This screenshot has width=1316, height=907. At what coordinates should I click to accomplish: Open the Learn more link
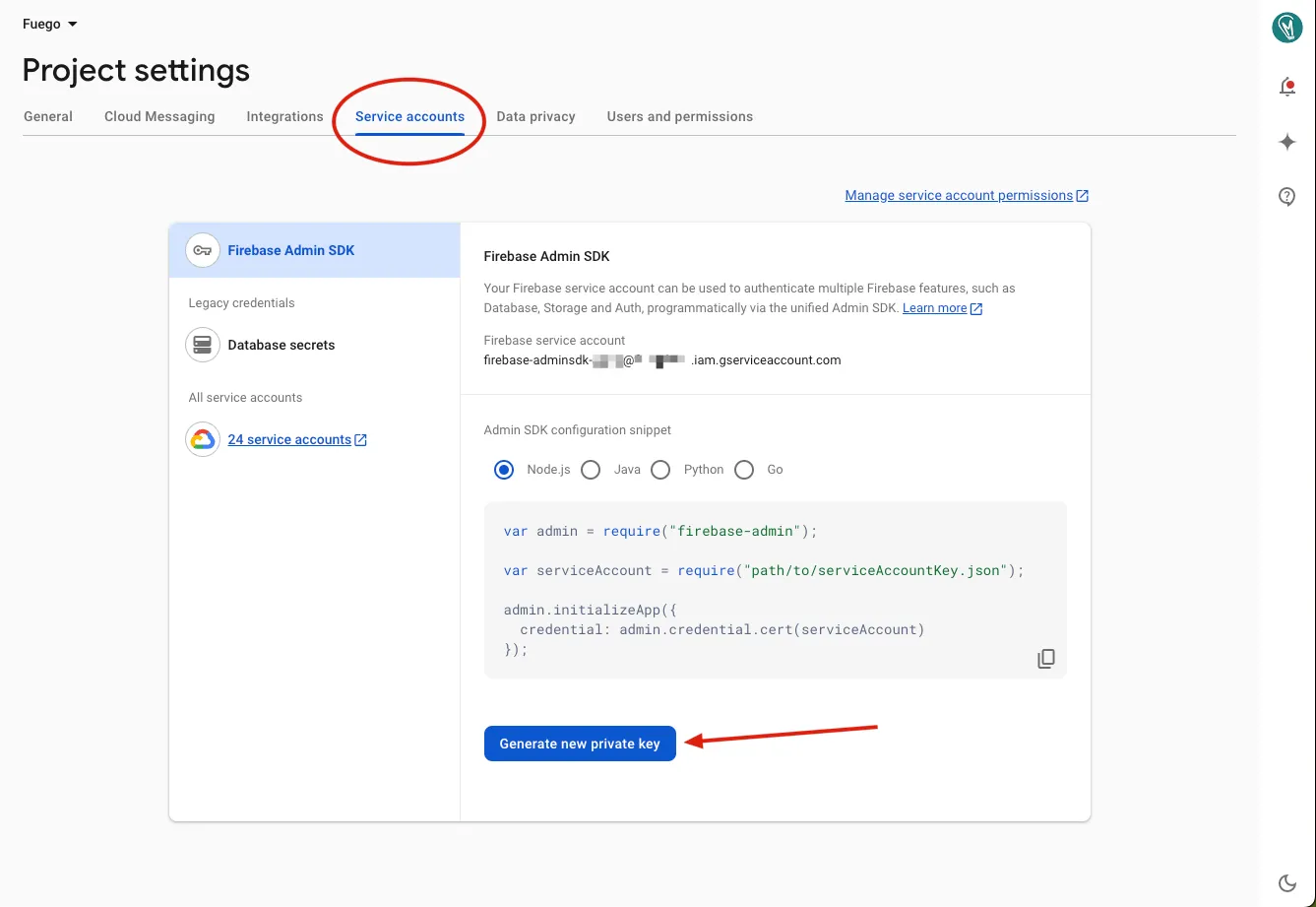point(935,307)
